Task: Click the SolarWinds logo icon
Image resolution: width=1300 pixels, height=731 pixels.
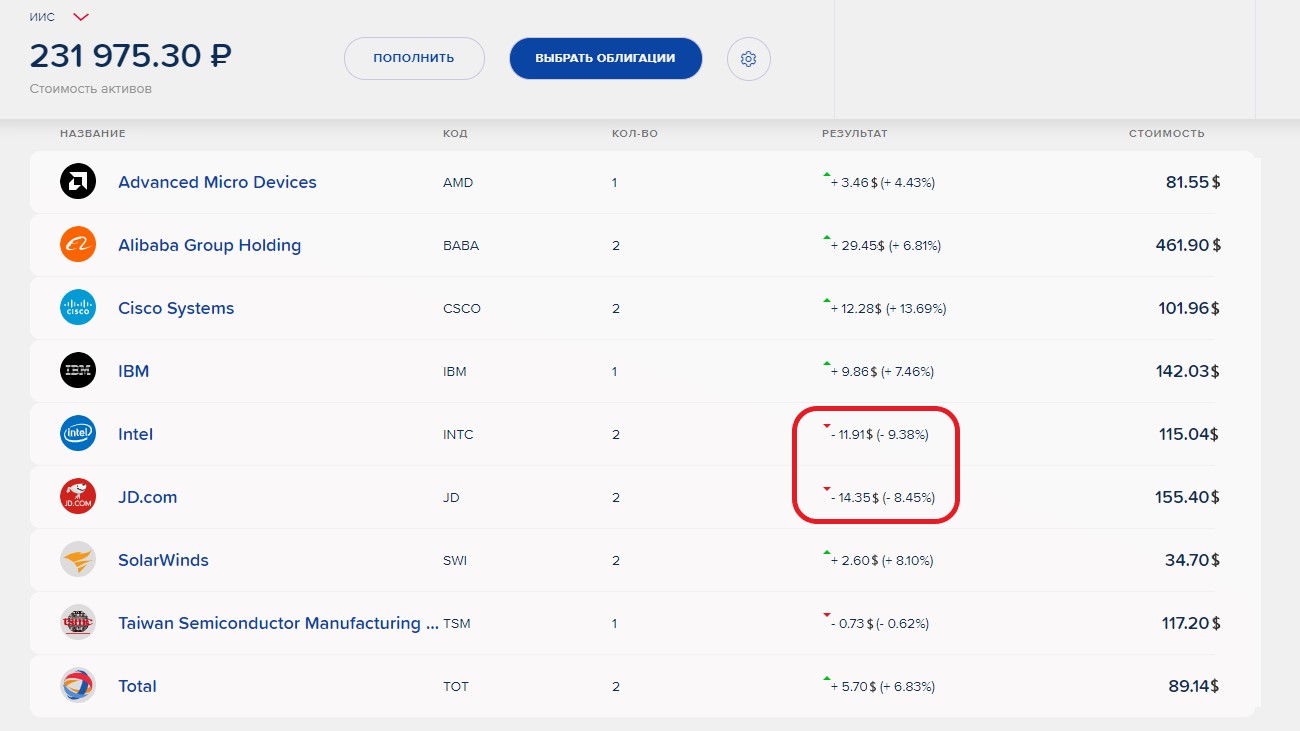Action: click(x=78, y=560)
